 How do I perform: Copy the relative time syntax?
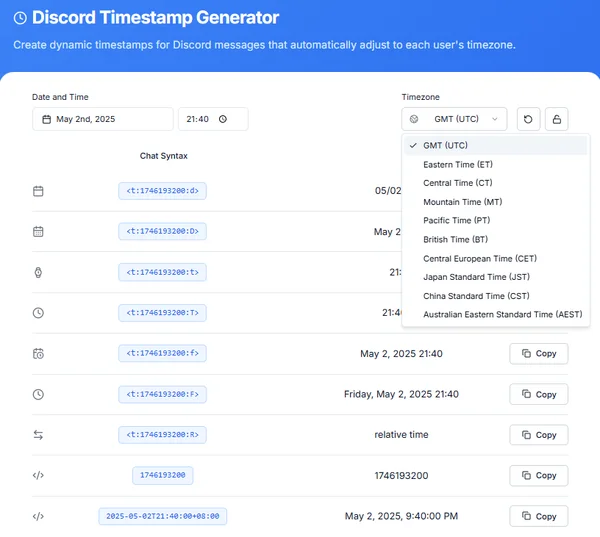[x=539, y=435]
